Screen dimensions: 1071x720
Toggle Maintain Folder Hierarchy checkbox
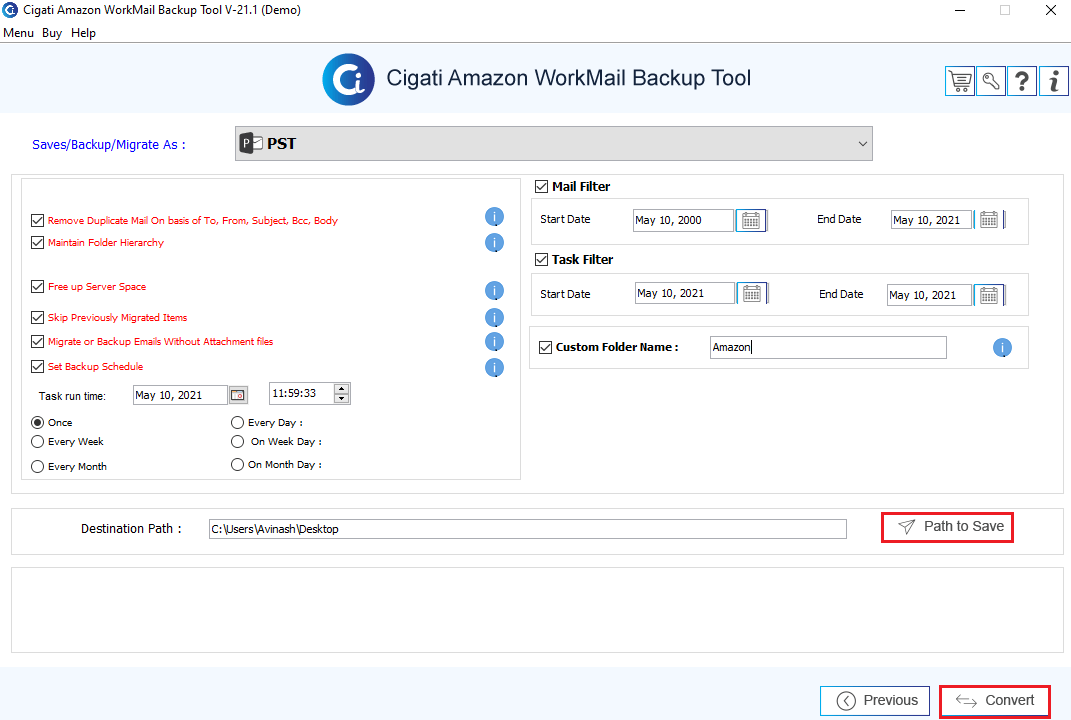(38, 243)
